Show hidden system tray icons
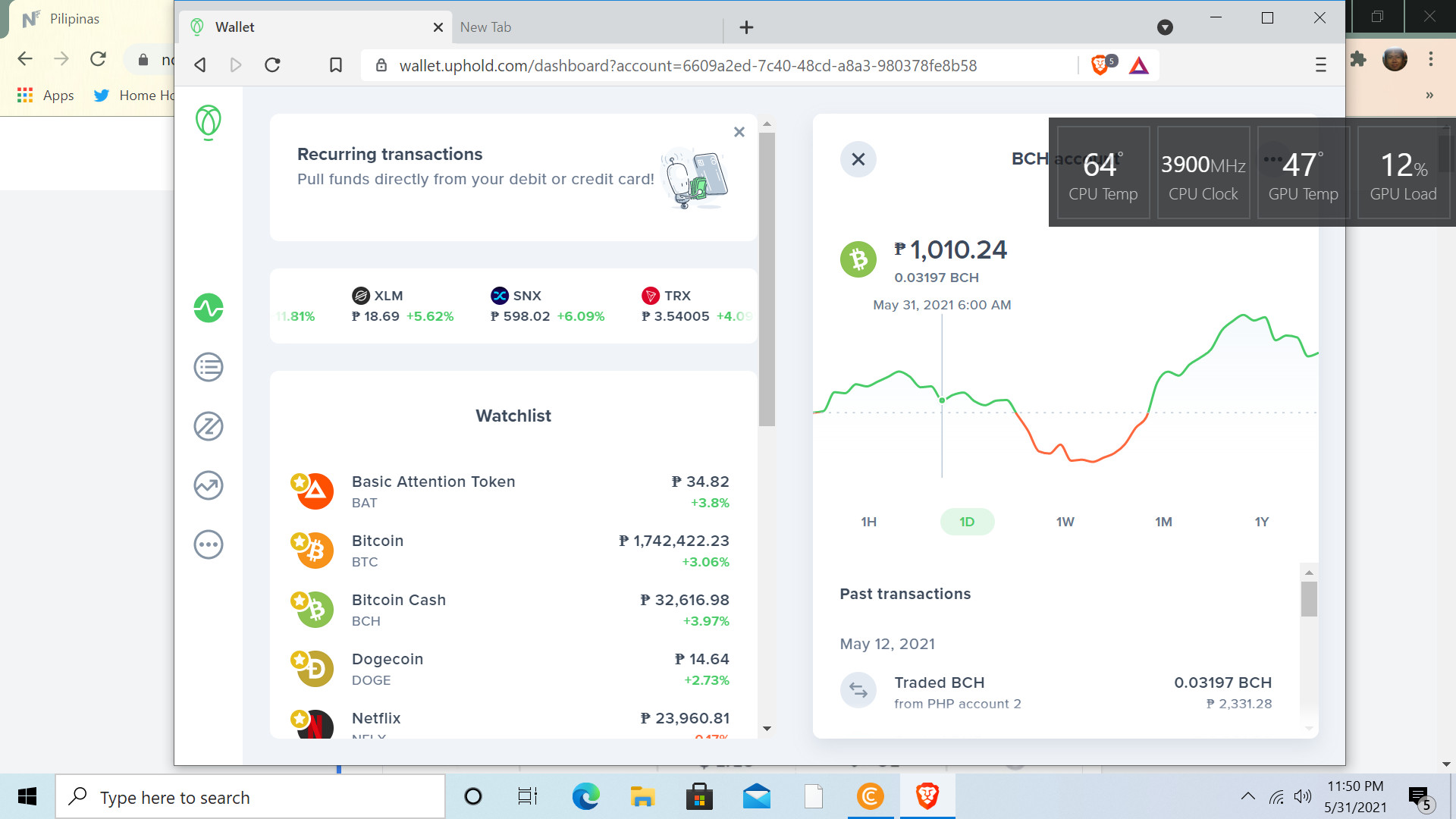The image size is (1456, 819). click(1247, 796)
